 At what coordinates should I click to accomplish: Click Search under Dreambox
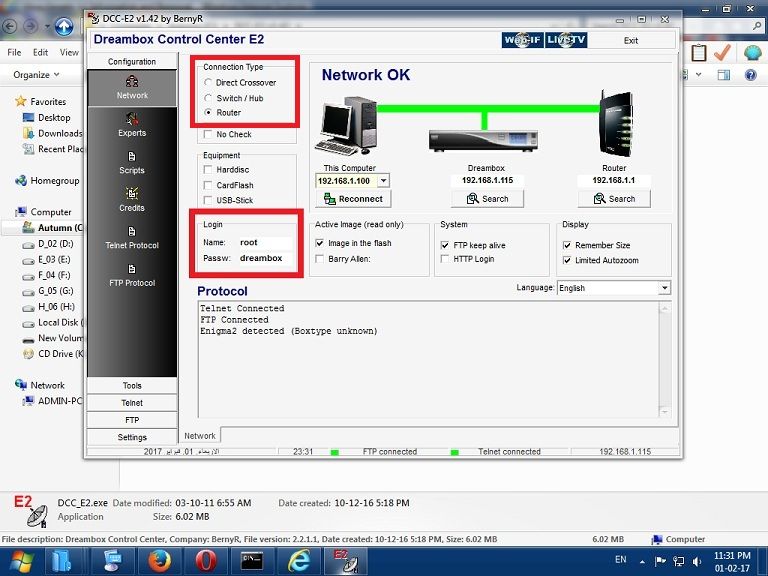click(x=487, y=199)
